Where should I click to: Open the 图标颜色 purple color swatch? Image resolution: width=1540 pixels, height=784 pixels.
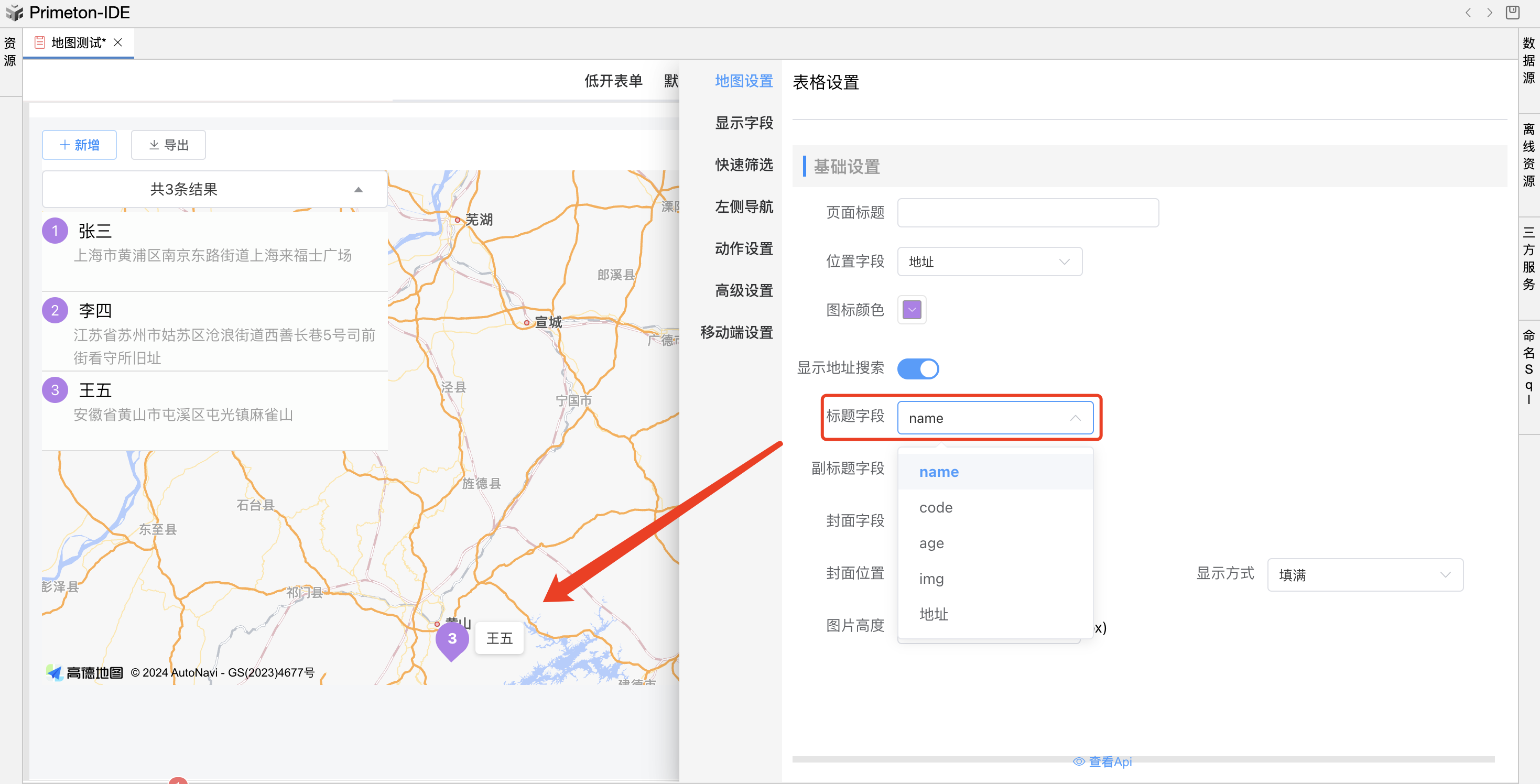(x=912, y=310)
